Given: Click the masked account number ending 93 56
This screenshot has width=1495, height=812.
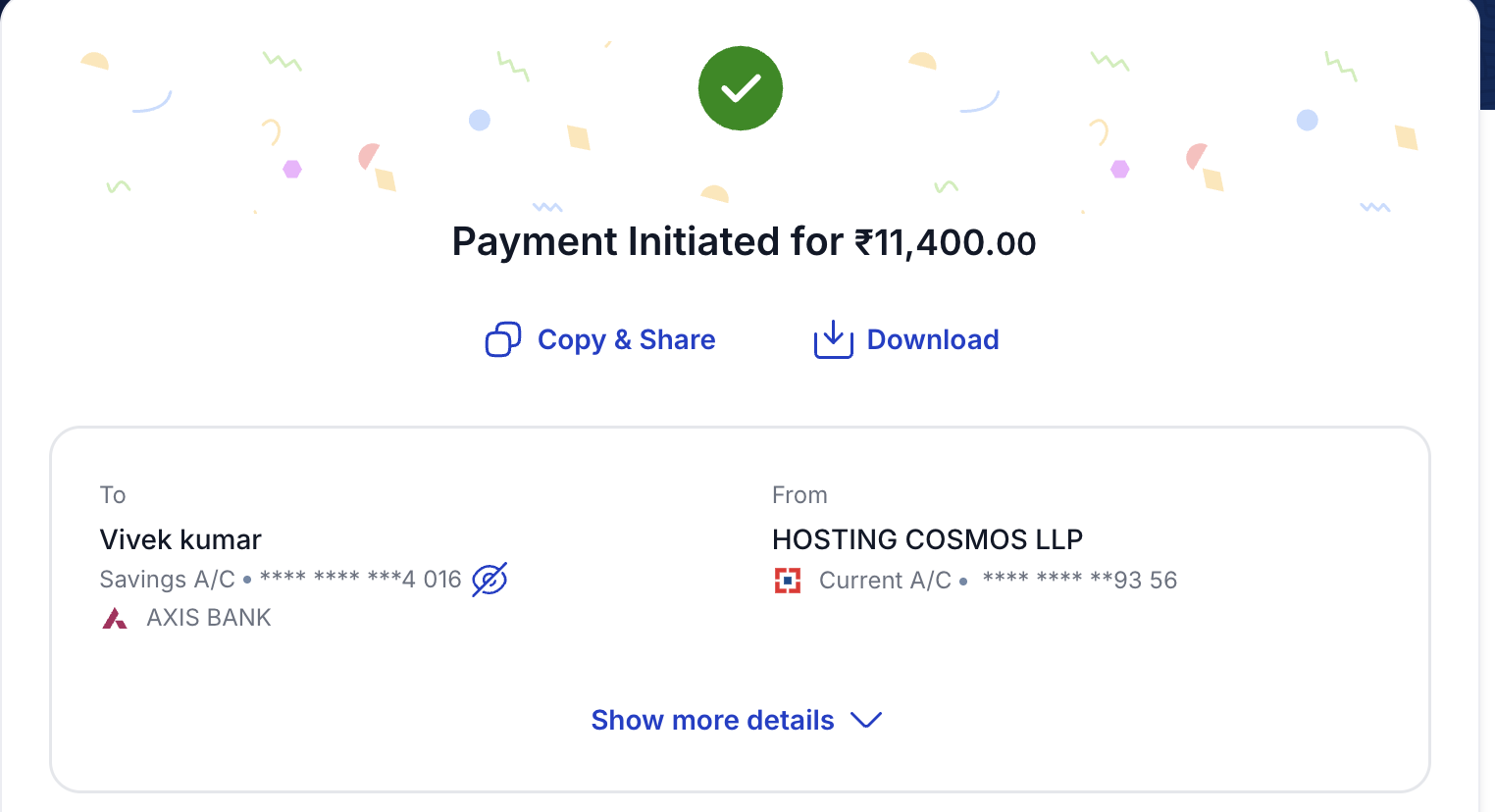Looking at the screenshot, I should click(x=1079, y=581).
